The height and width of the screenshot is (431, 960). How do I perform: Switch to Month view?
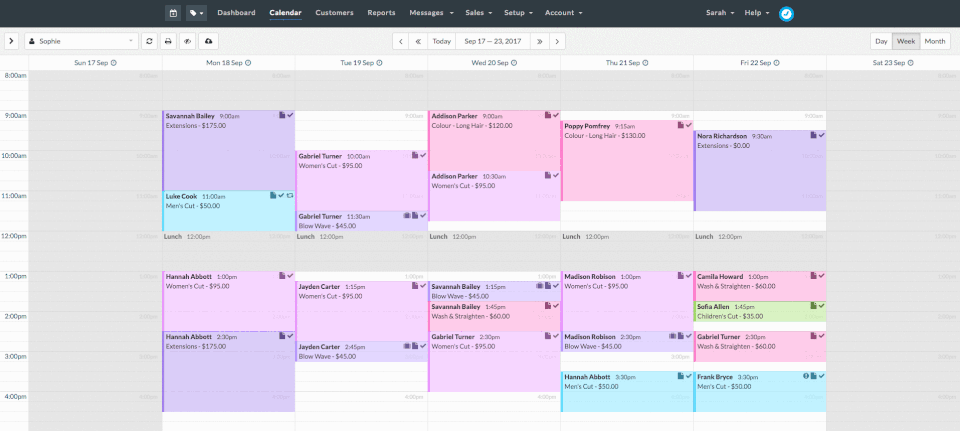(935, 42)
